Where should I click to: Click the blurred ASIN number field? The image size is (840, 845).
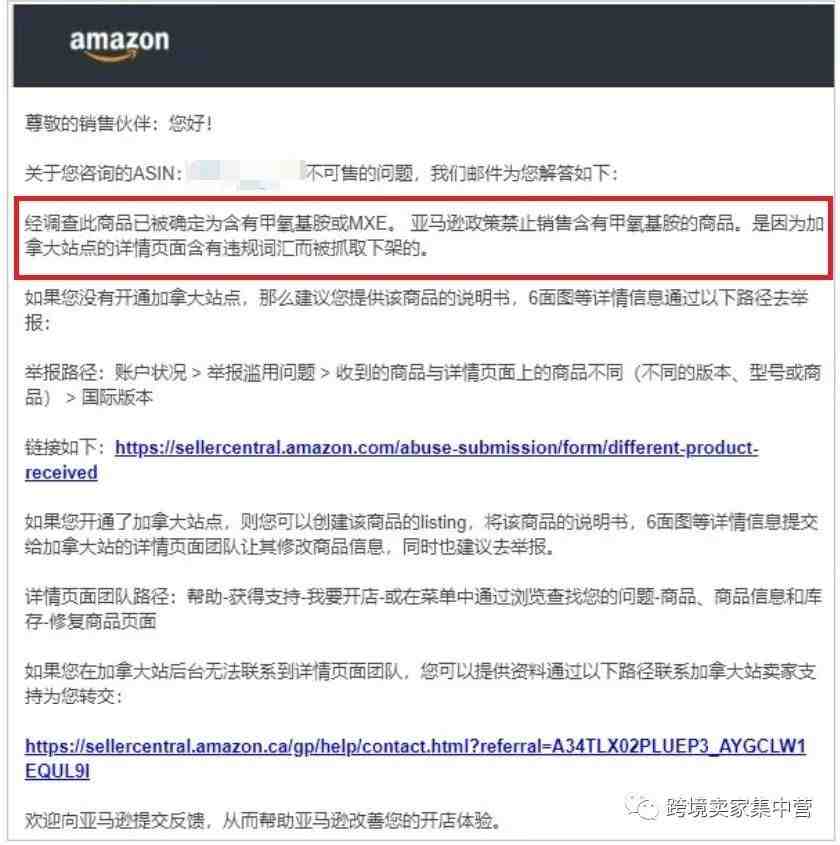[x=245, y=174]
